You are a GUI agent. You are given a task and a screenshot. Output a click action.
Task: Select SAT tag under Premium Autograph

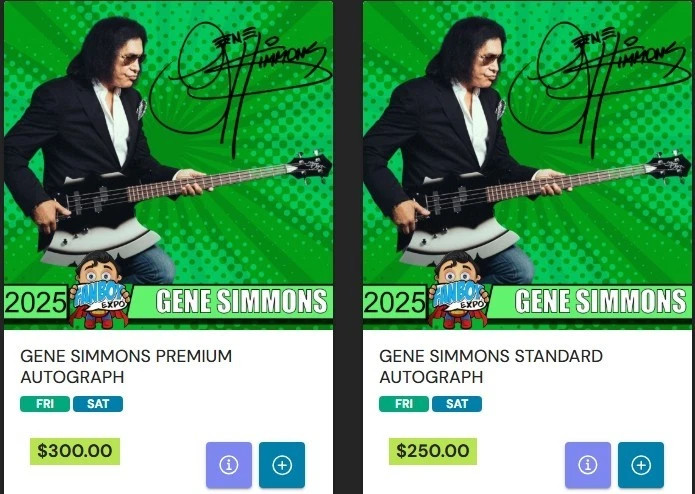pos(98,404)
